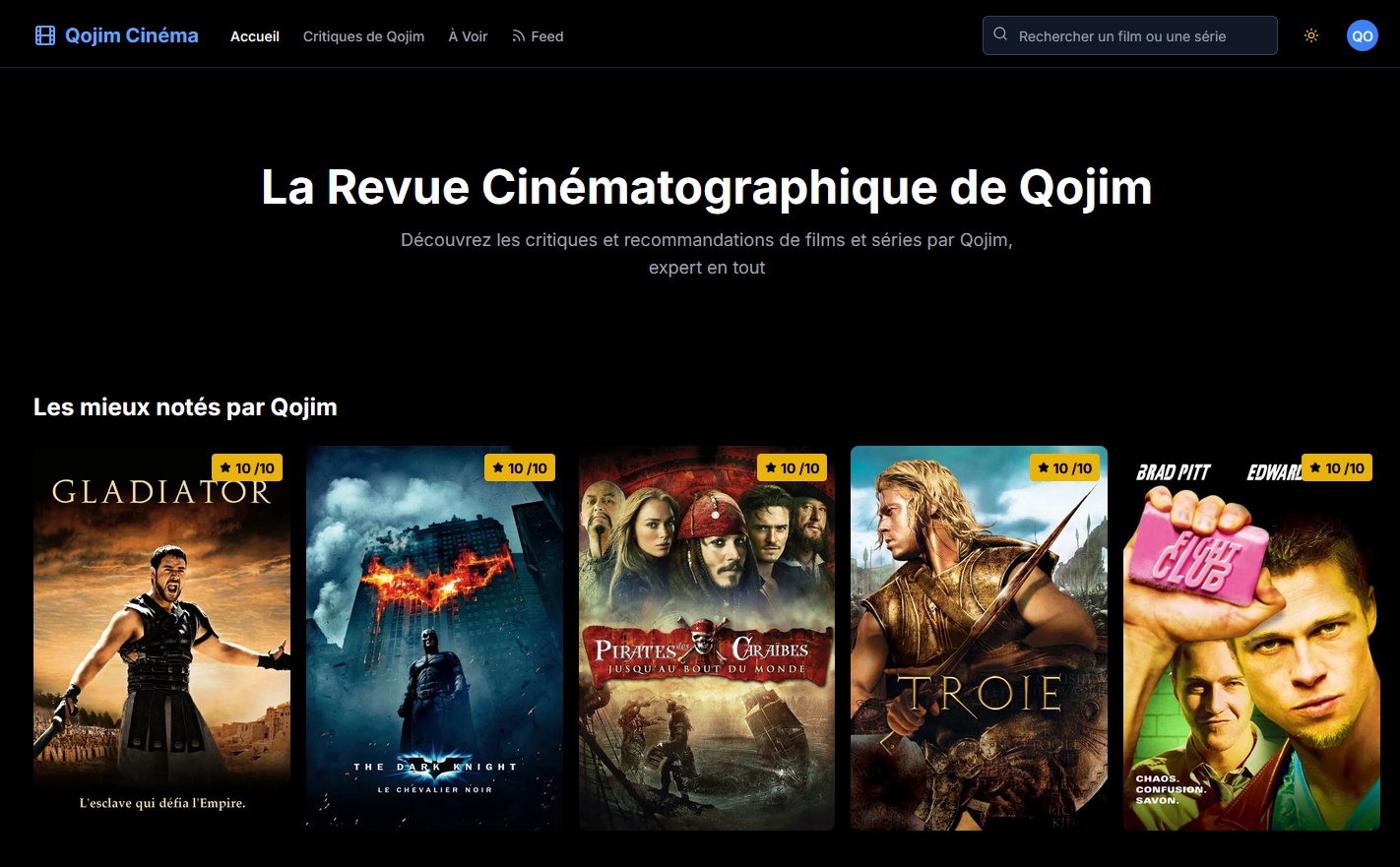
Task: Toggle light mode with the sun icon
Action: click(1311, 35)
